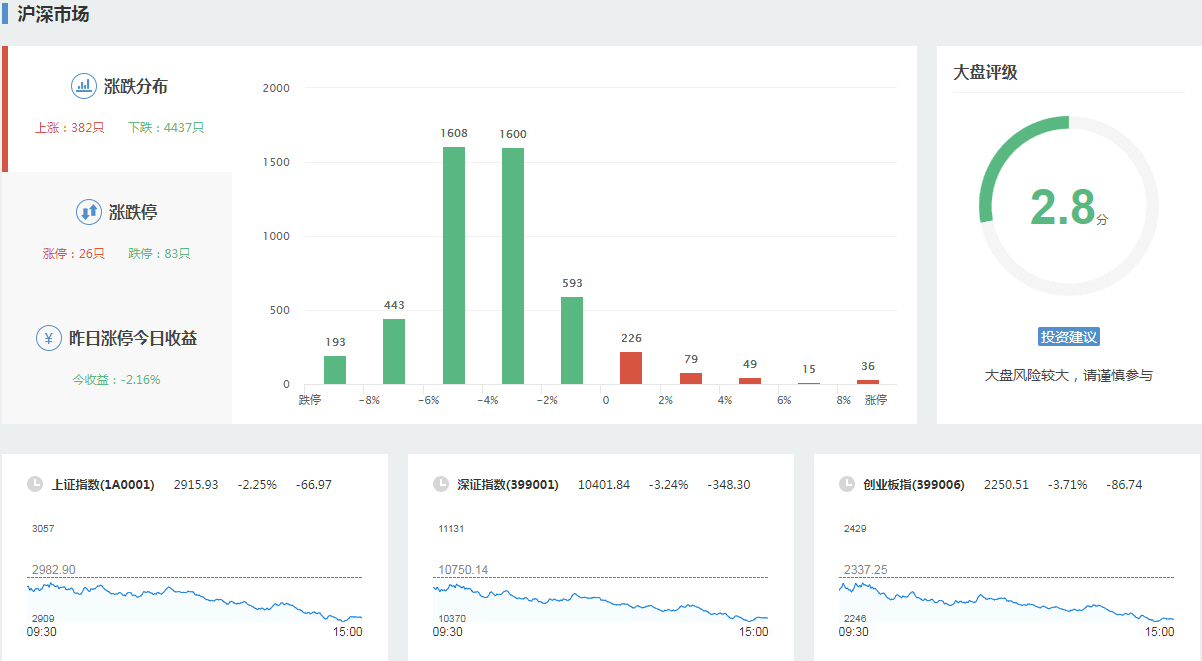Open the 创业板指(399006) link

pyautogui.click(x=914, y=485)
